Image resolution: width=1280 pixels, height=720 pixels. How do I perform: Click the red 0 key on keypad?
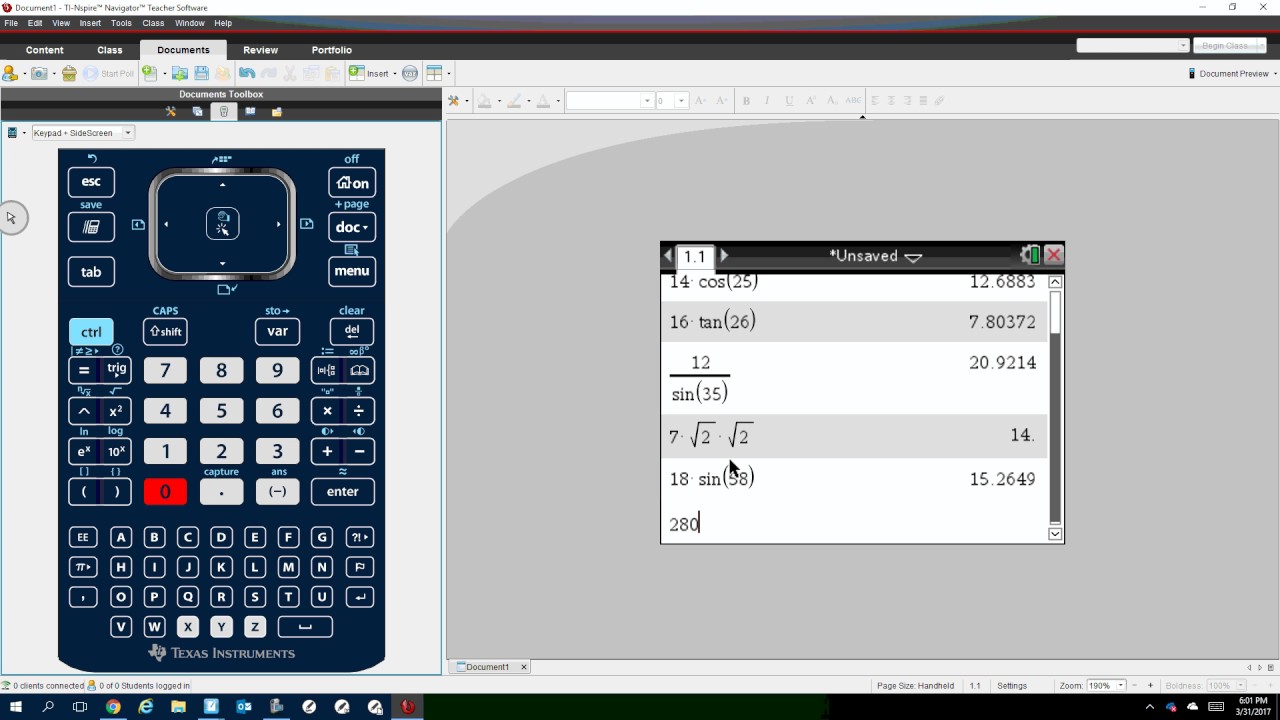[165, 491]
